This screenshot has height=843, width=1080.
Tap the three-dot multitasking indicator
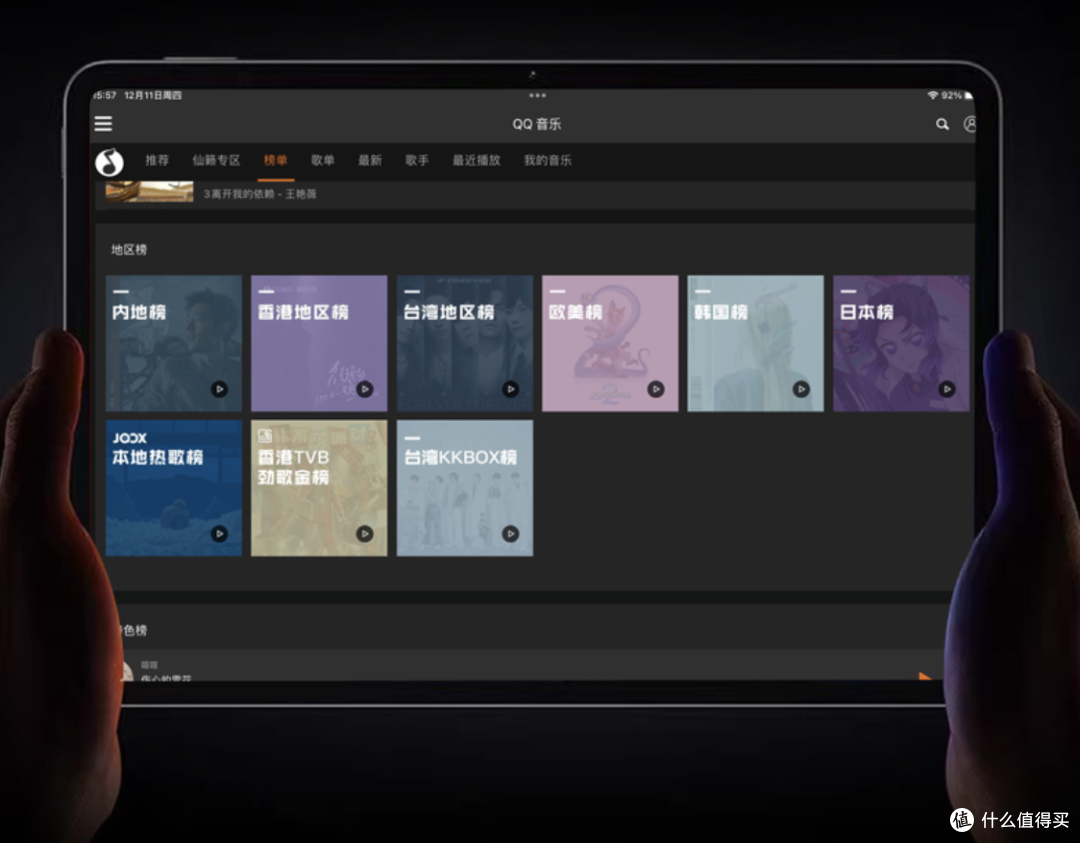tap(537, 96)
